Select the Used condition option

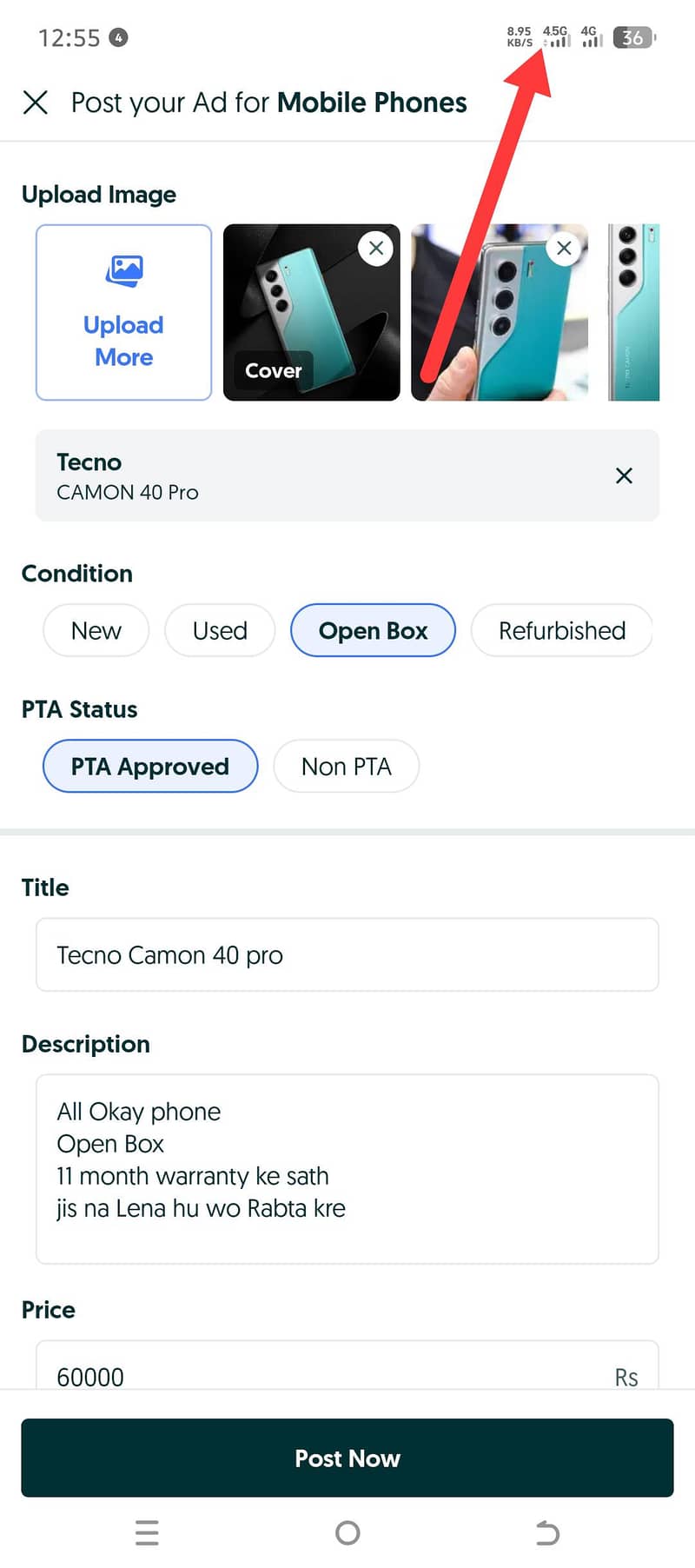point(219,630)
